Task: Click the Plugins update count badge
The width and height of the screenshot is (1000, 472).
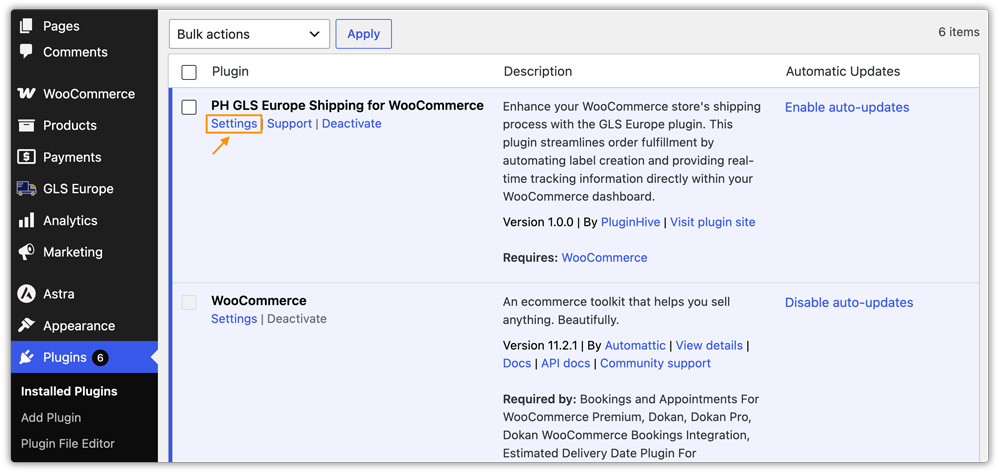Action: [x=100, y=358]
